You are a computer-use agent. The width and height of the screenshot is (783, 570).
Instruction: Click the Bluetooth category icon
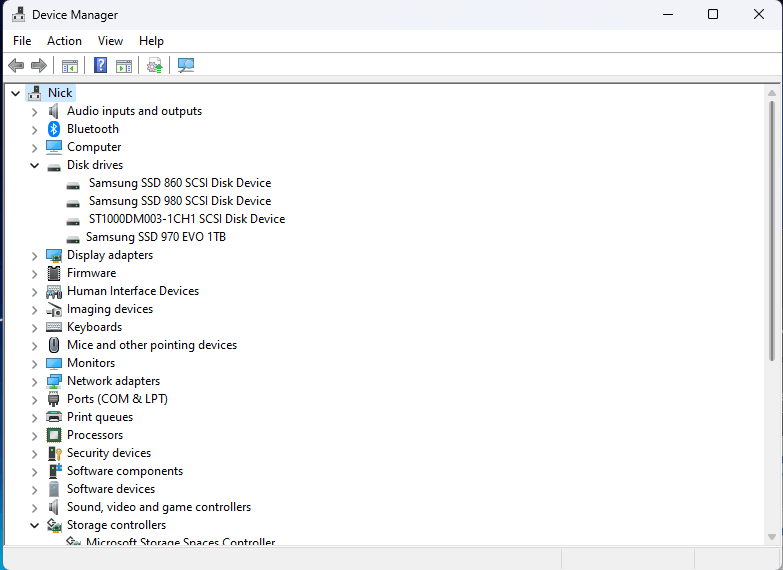tap(54, 129)
